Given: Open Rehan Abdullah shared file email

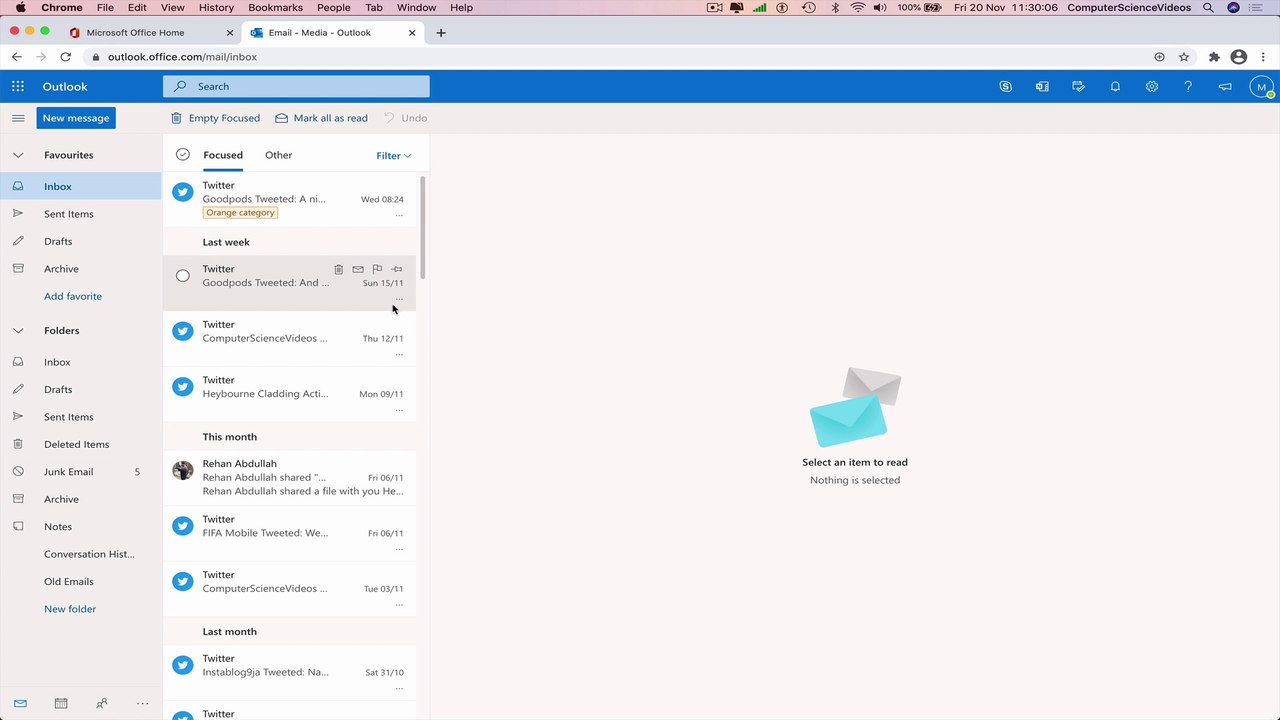Looking at the screenshot, I should [289, 477].
